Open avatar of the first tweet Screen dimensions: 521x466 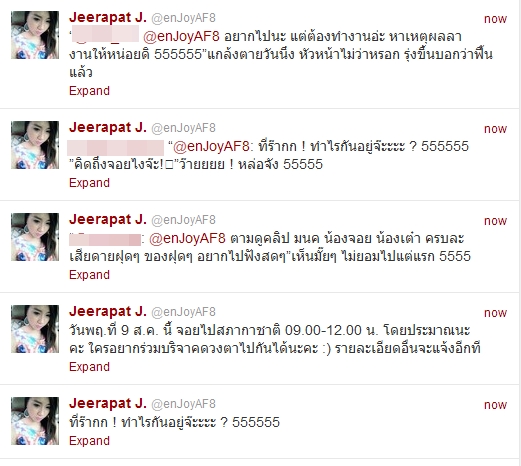point(35,35)
